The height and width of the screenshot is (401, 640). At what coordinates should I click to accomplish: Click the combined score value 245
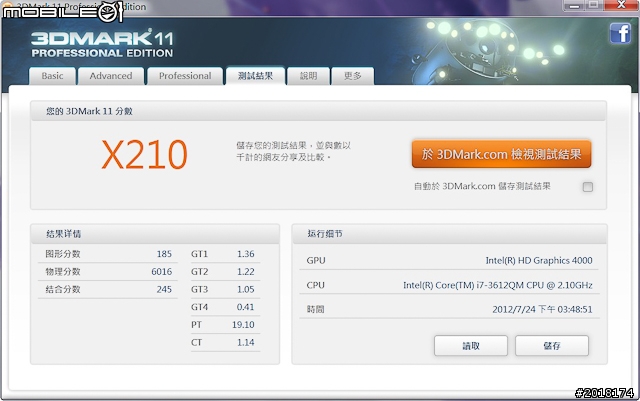[x=164, y=289]
